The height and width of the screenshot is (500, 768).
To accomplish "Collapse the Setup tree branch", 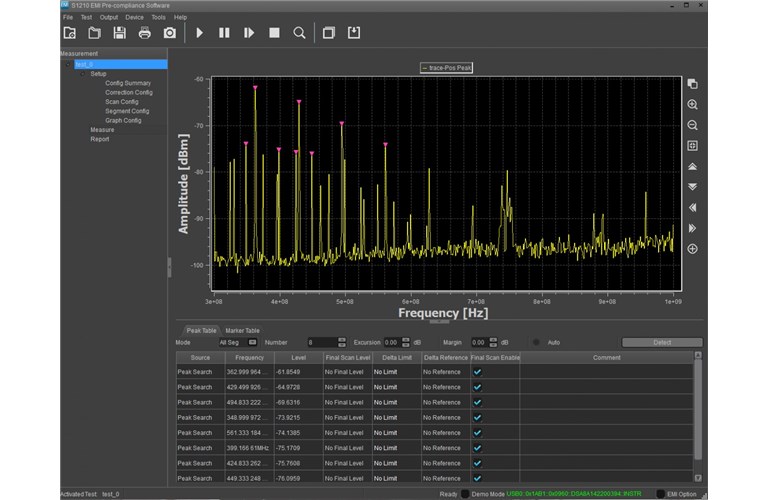I will [84, 74].
